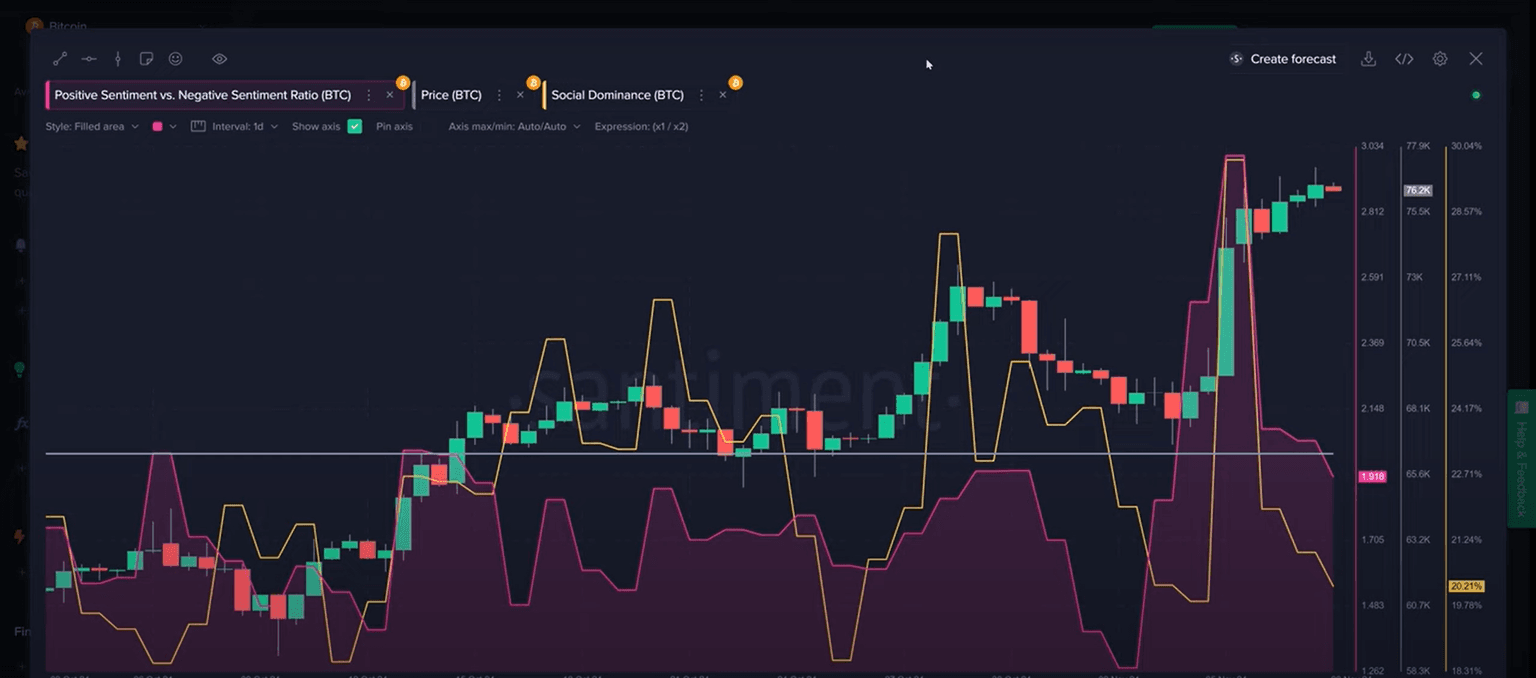Open the Interval: 1d dropdown
The width and height of the screenshot is (1536, 678).
pyautogui.click(x=244, y=127)
